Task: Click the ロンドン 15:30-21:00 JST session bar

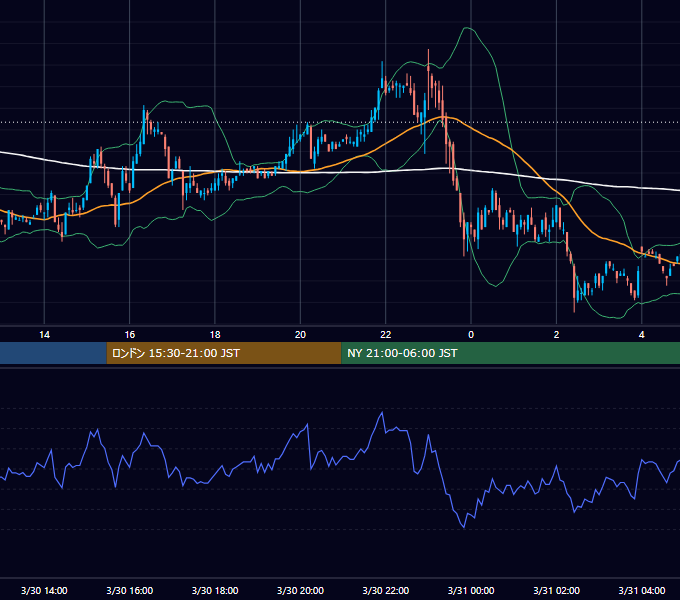Action: (x=224, y=353)
